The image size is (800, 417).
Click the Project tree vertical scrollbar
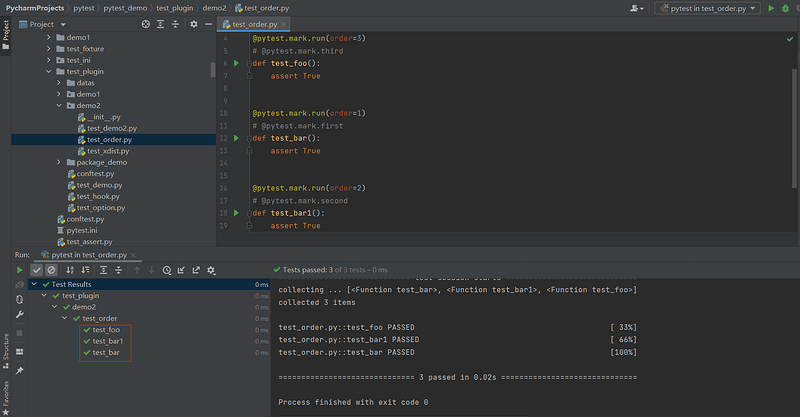click(x=213, y=70)
